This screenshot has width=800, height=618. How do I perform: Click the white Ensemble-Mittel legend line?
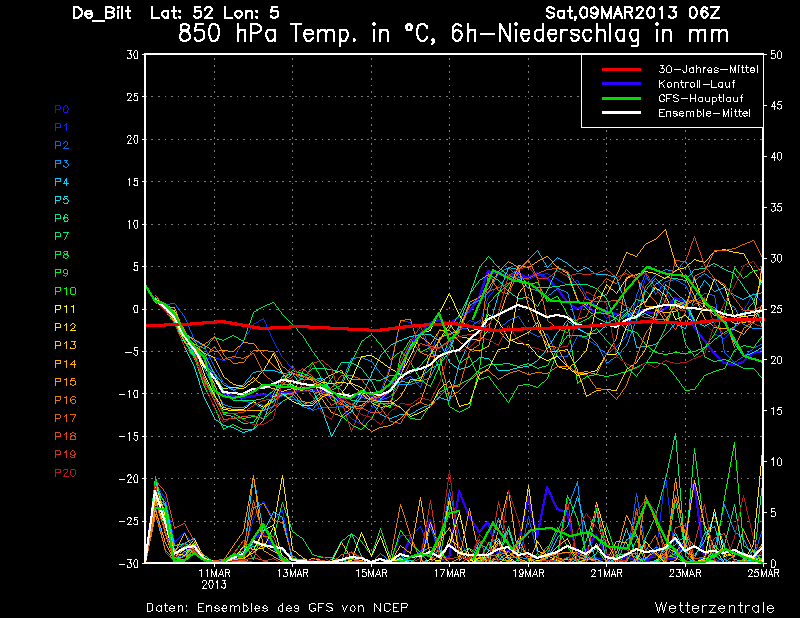621,113
